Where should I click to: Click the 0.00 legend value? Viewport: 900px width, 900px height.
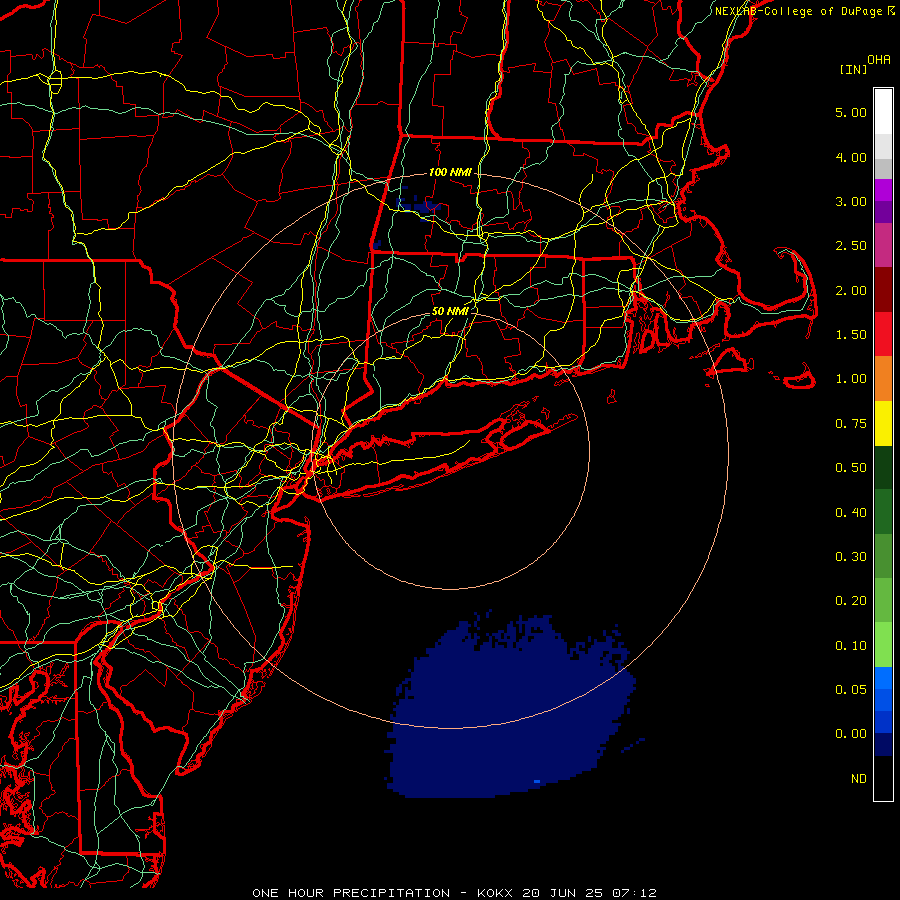pos(851,734)
